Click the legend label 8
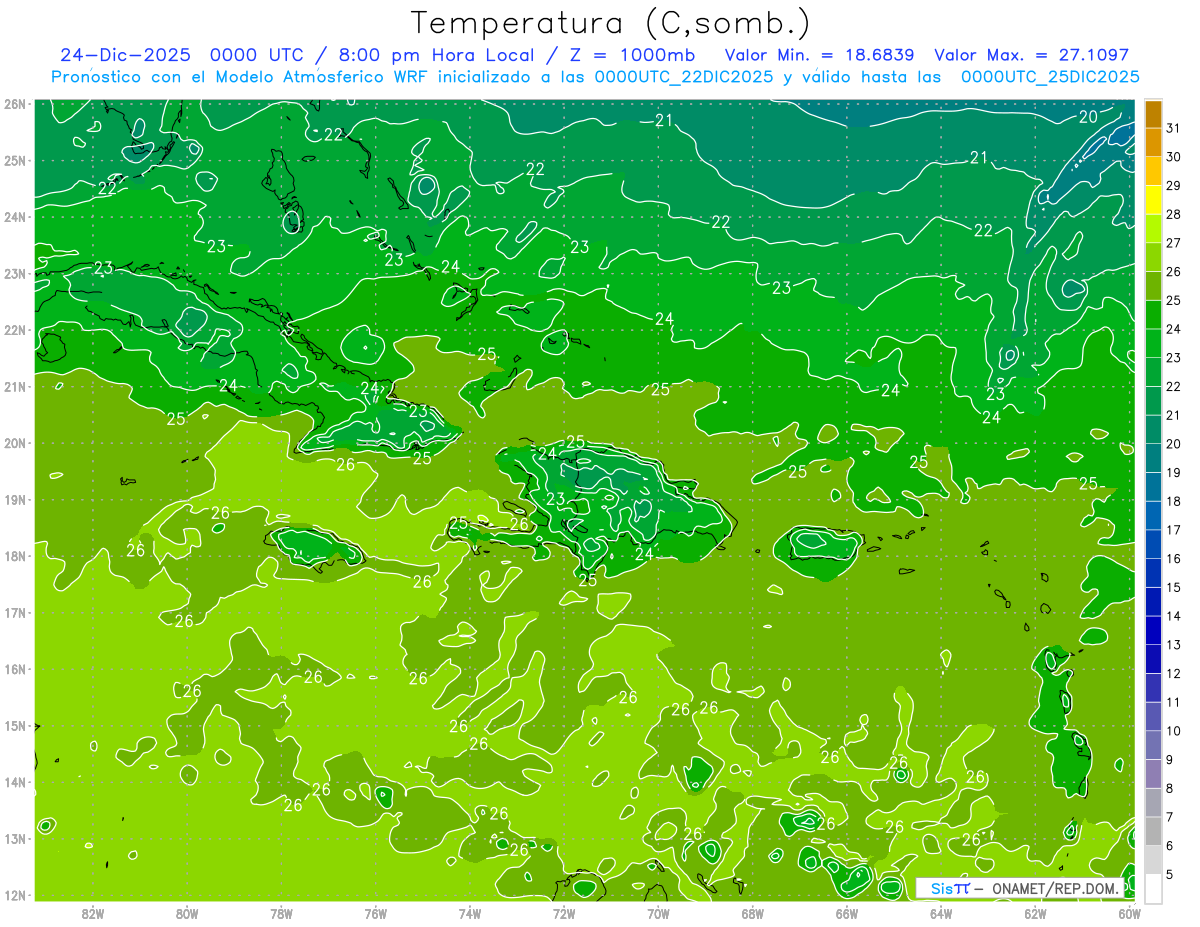This screenshot has width=1200, height=927. coord(1170,789)
